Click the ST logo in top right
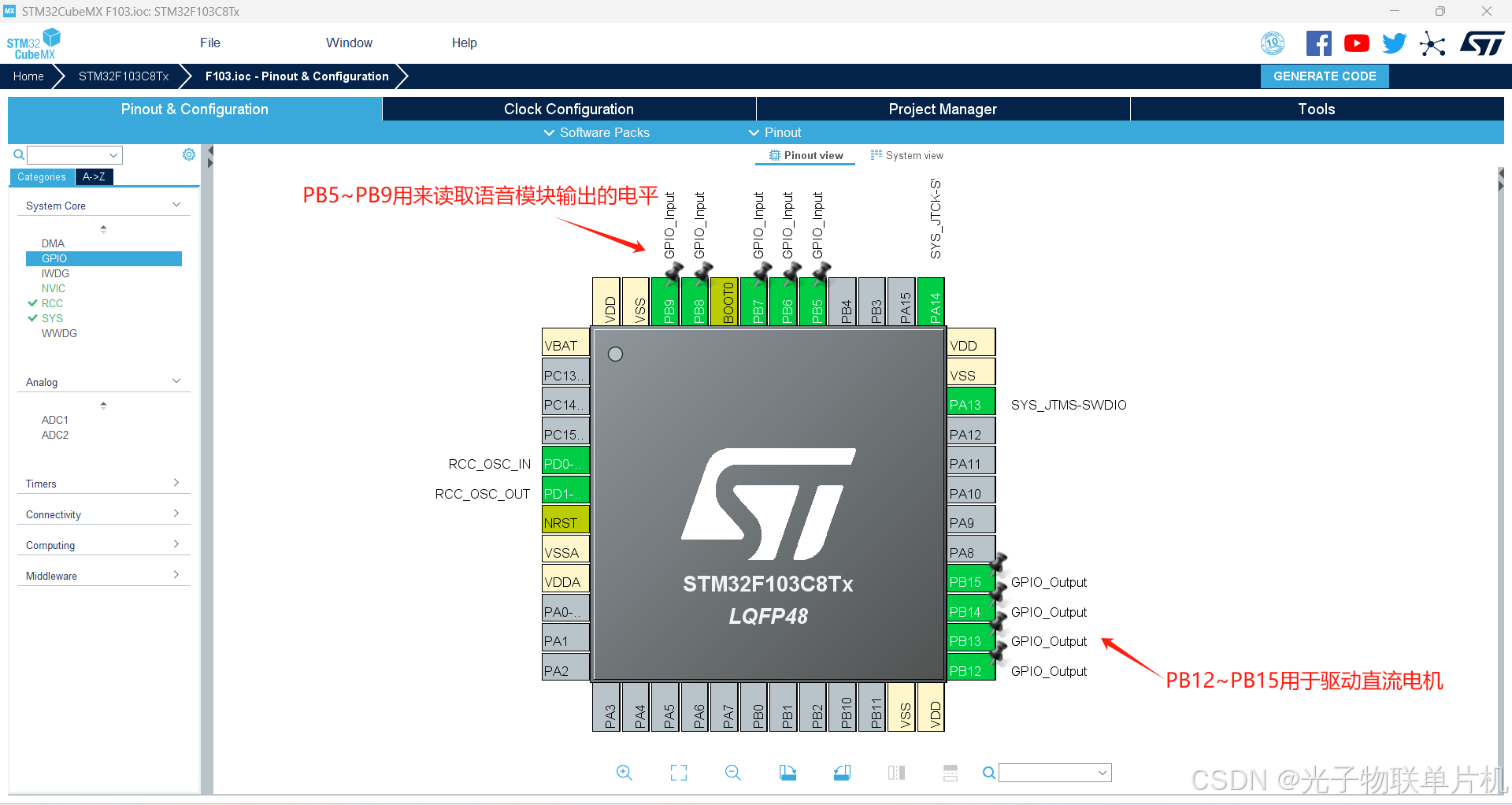Screen dimensions: 1512x805 pos(1482,43)
